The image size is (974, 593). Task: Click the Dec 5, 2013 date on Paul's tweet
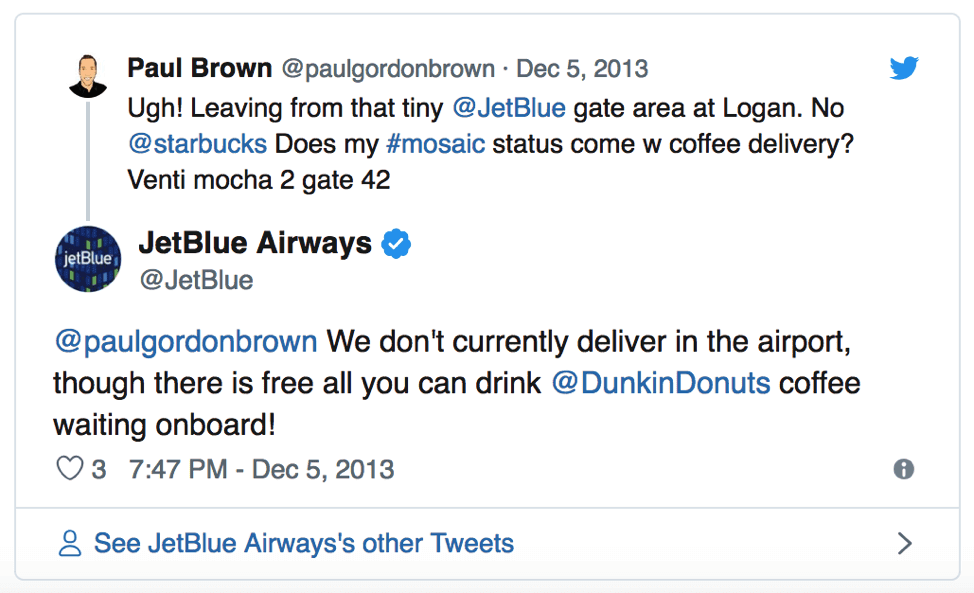pyautogui.click(x=582, y=69)
